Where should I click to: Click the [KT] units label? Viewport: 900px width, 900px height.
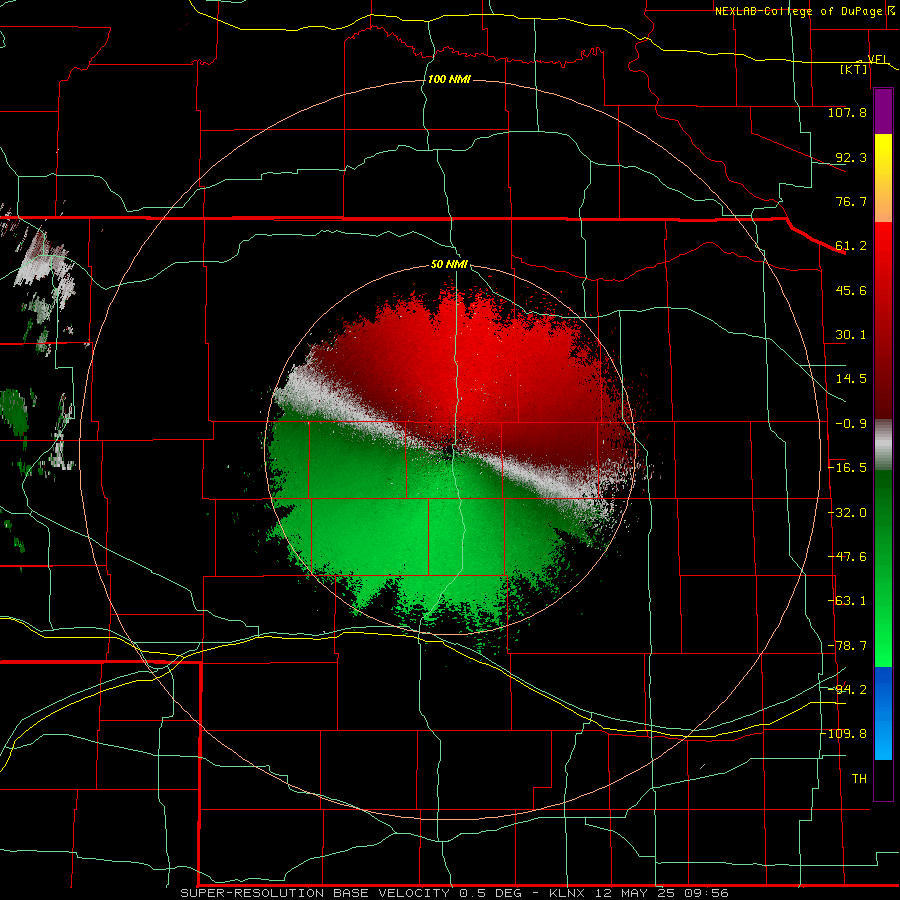tap(854, 69)
